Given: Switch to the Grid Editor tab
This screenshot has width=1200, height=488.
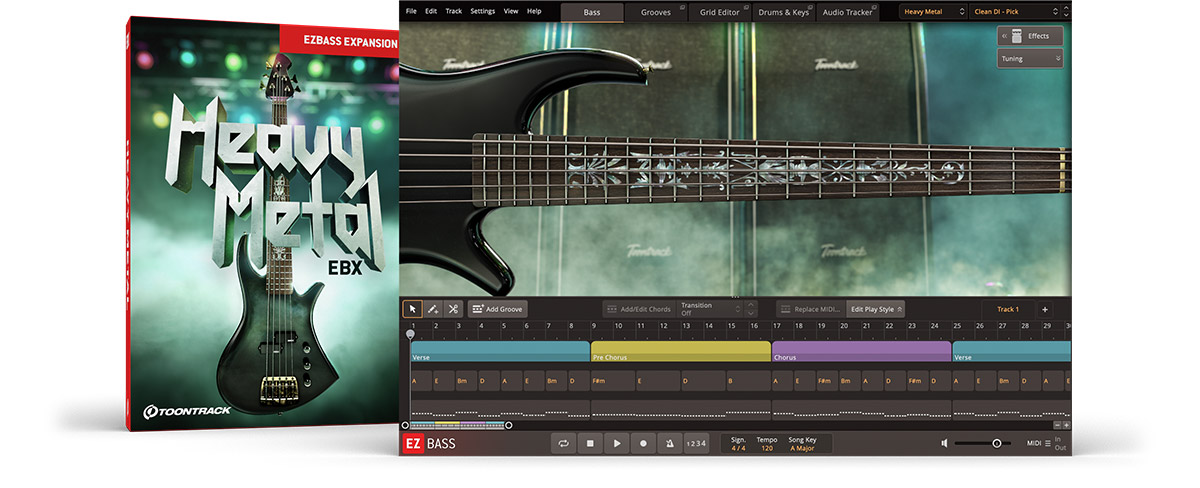Looking at the screenshot, I should (719, 12).
